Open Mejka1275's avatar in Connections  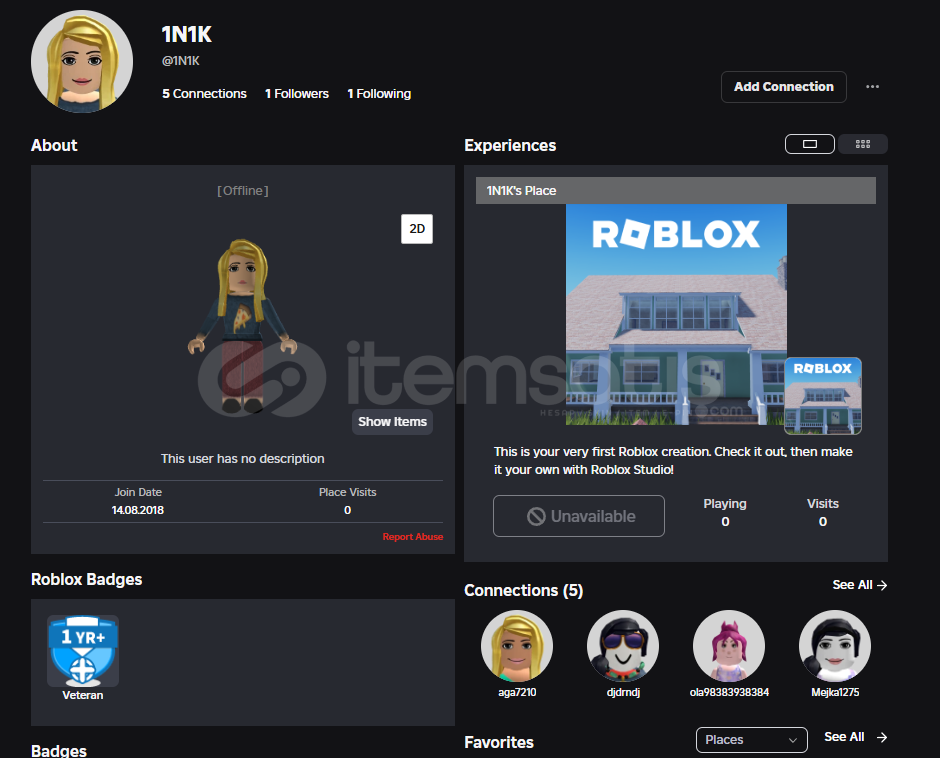[835, 646]
